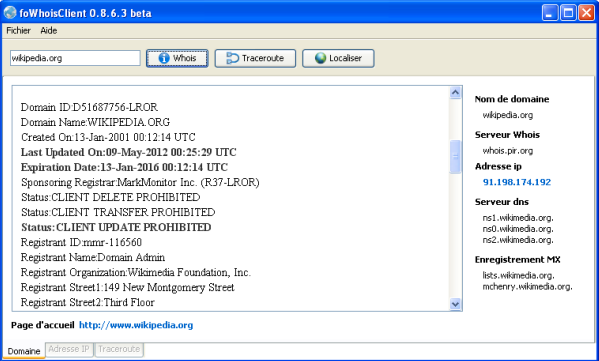Click the 'Serveur Whois' heading

507,134
